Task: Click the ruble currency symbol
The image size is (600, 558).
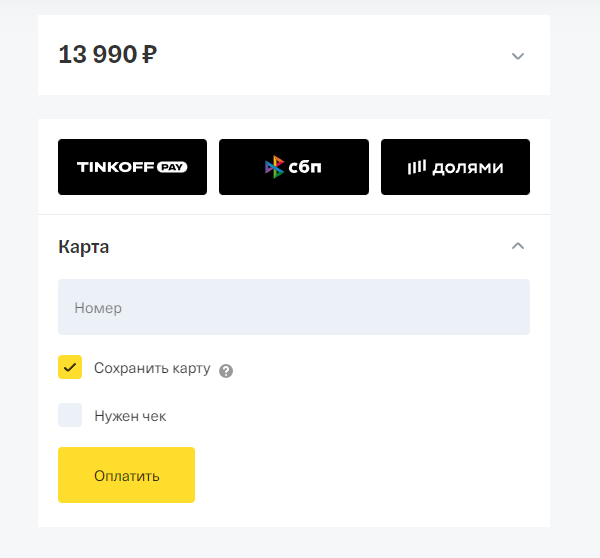Action: (x=149, y=54)
